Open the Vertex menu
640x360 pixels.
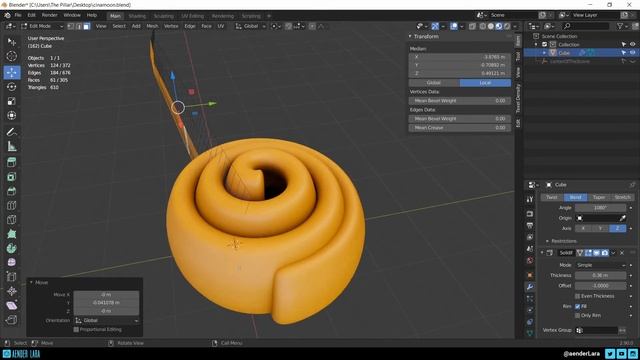pos(171,26)
